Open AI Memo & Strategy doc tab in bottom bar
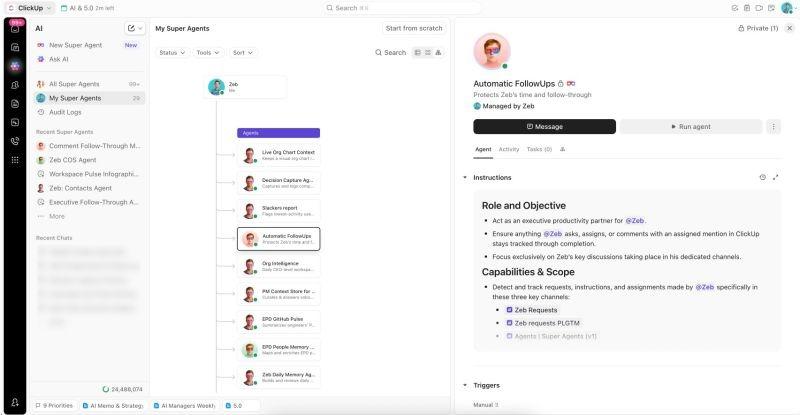Viewport: 800px width, 415px height. 113,406
